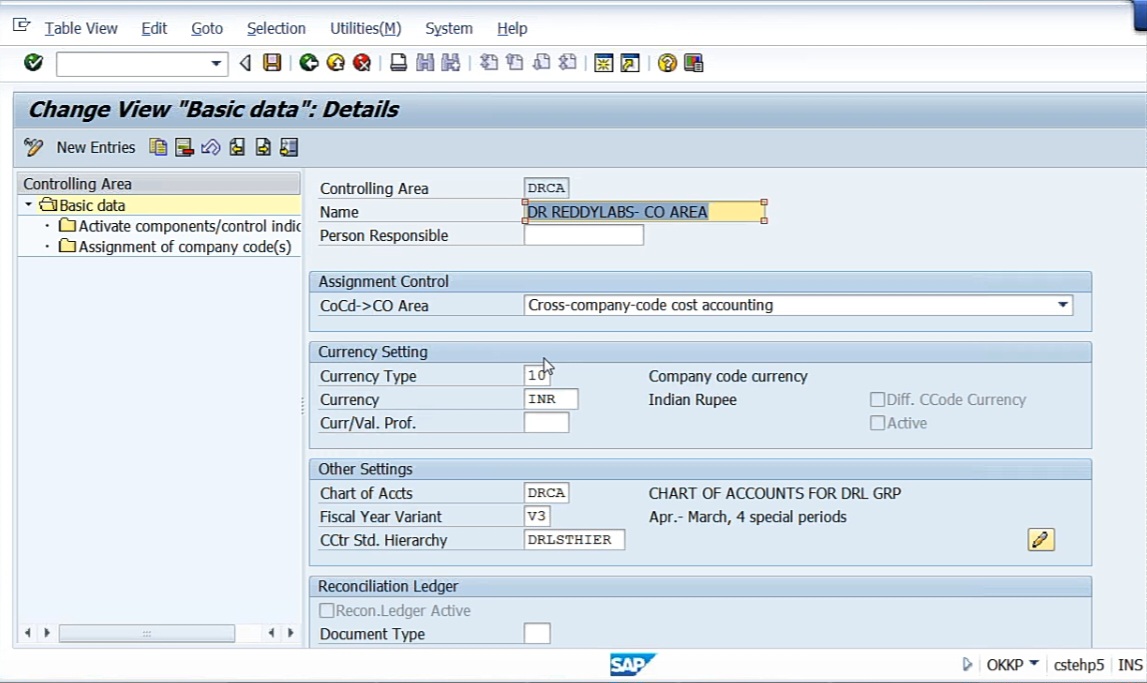Click the Currency field showing INR
This screenshot has width=1147, height=683.
click(x=551, y=399)
